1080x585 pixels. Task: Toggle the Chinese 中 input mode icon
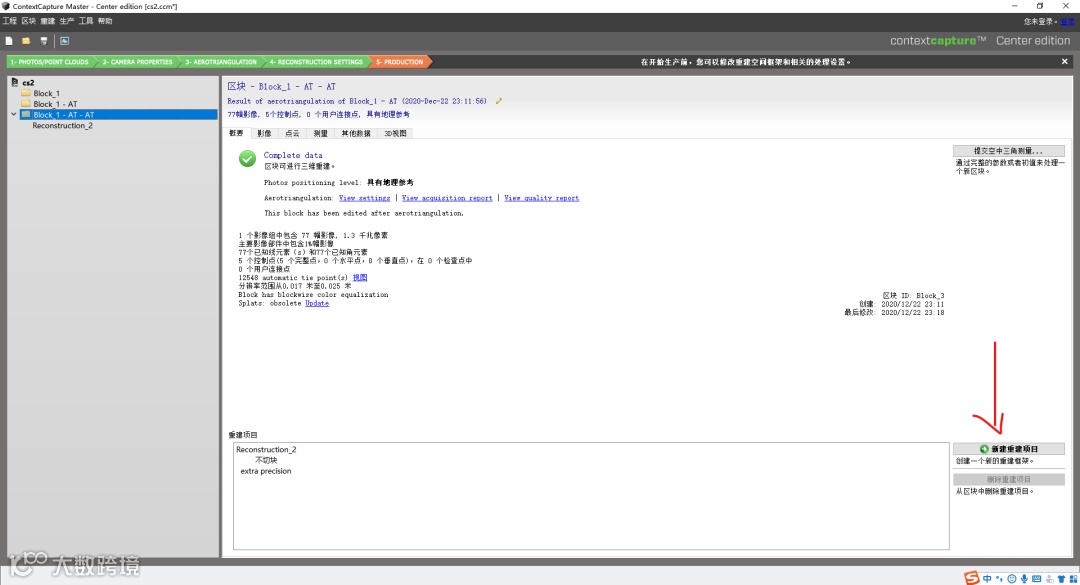point(987,579)
